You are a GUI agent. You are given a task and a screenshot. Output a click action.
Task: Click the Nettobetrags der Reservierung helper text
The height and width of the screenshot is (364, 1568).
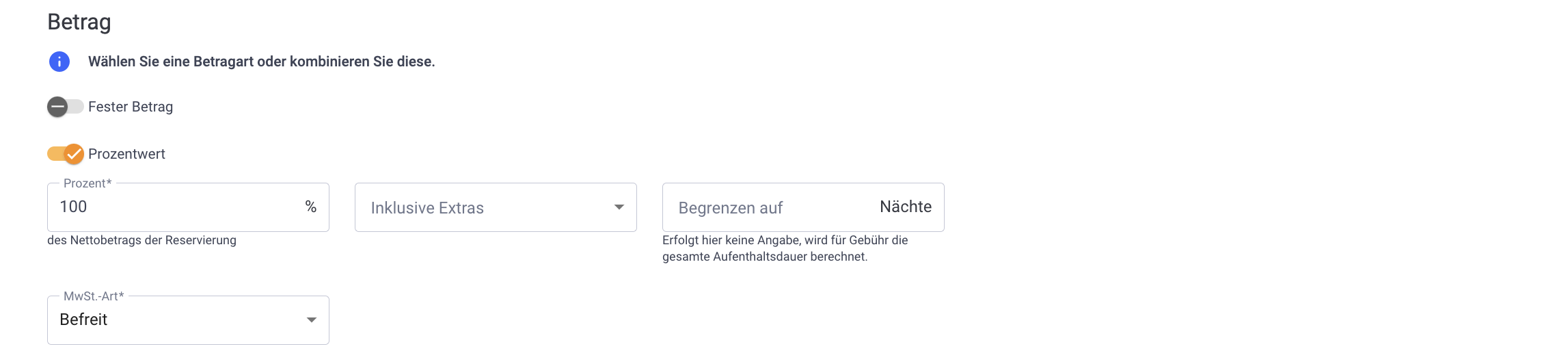tap(141, 240)
